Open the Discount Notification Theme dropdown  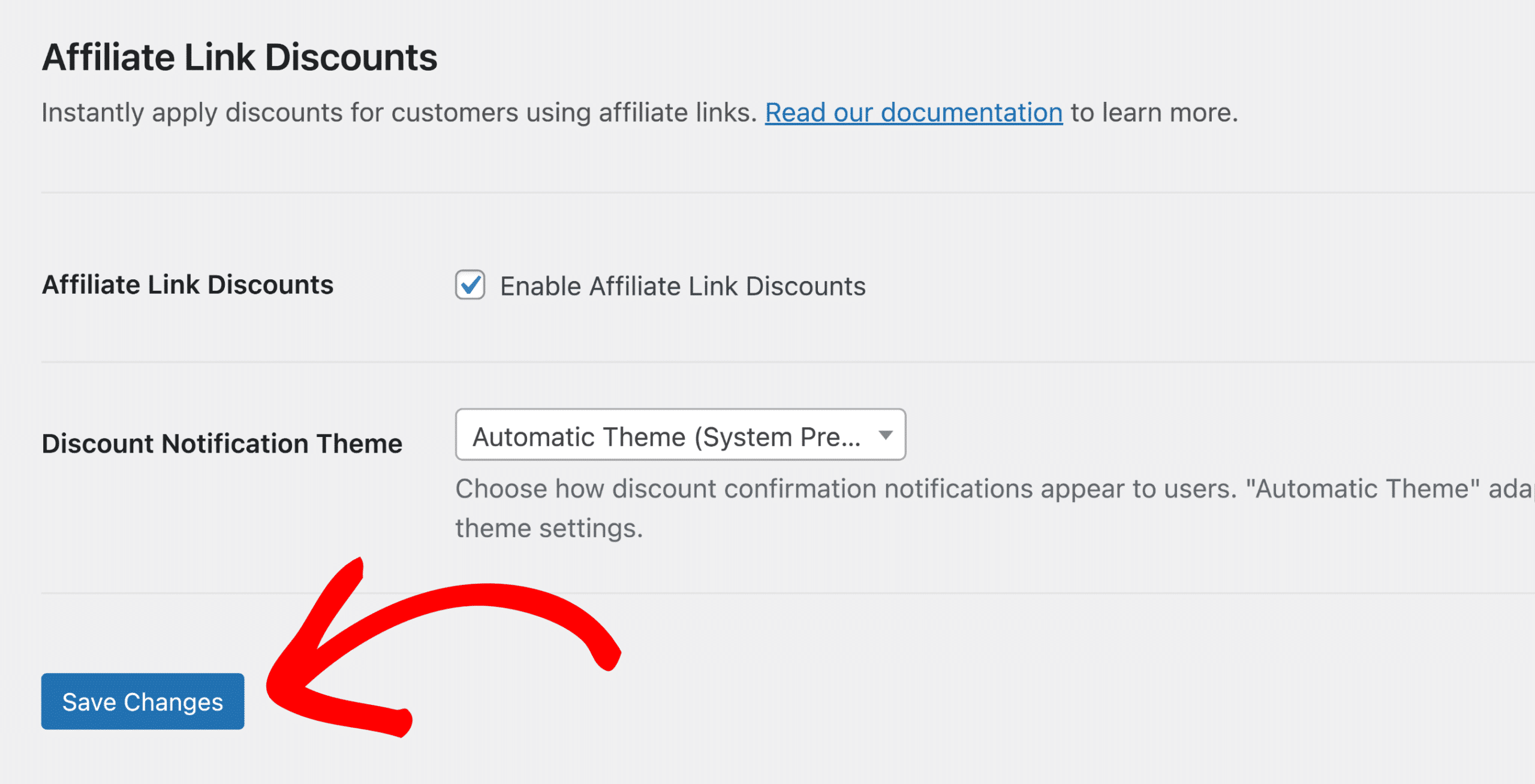point(681,435)
